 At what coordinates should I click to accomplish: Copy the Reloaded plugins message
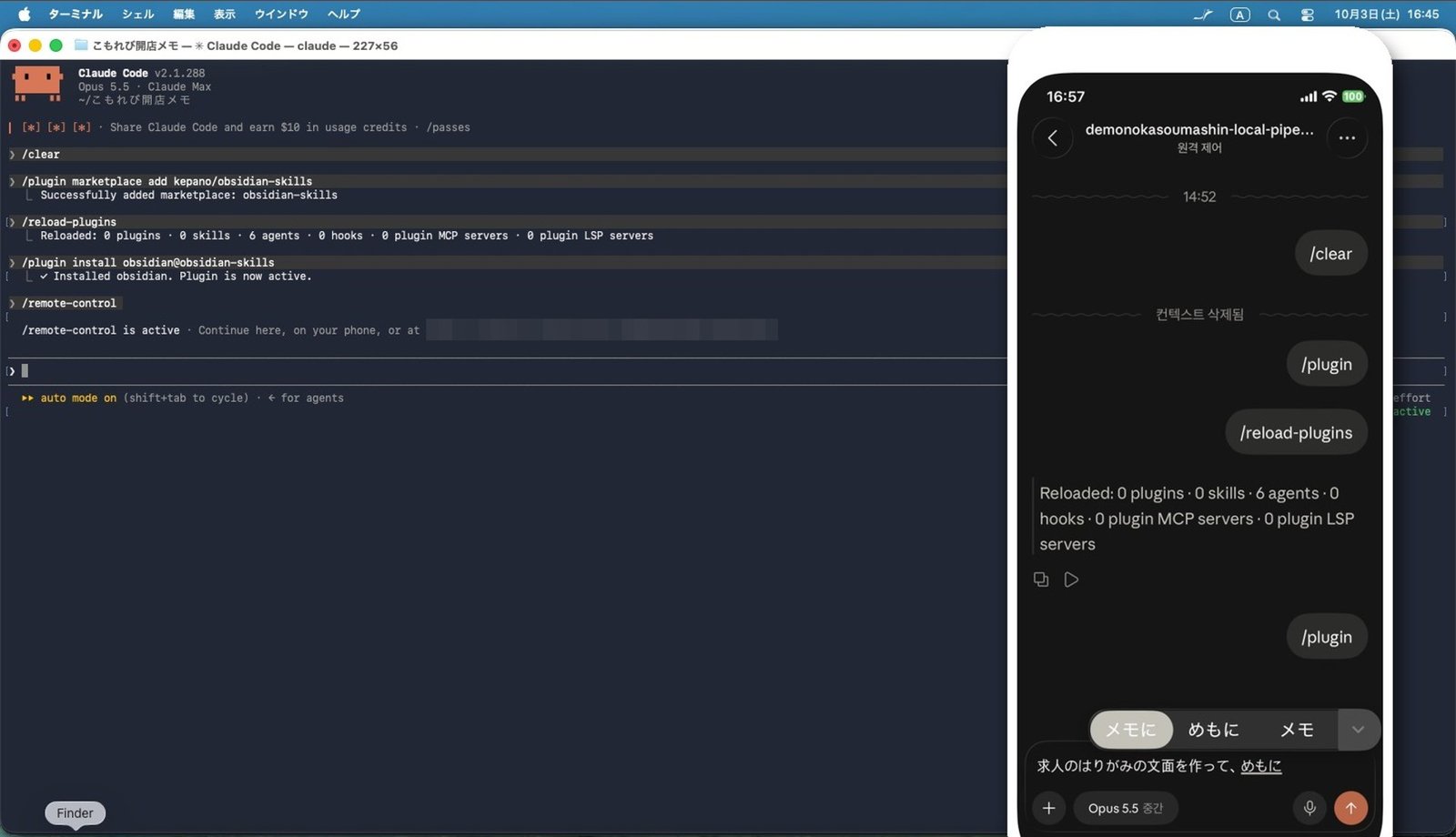[x=1041, y=580]
